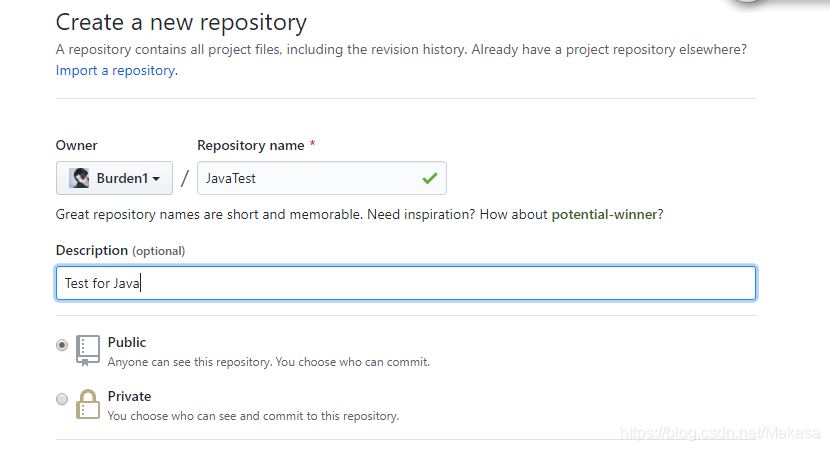Select the Public radio button

click(x=62, y=345)
